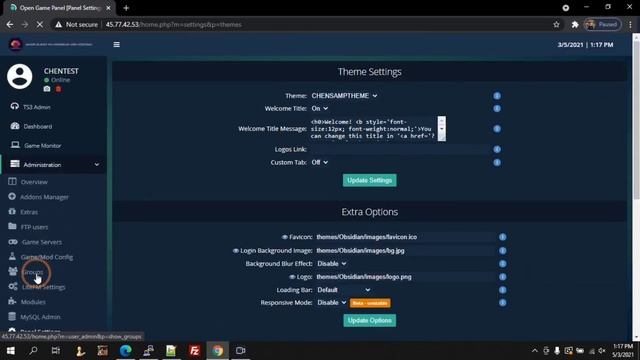Open Overview in Administration menu
This screenshot has height=360, width=640.
coord(28,182)
